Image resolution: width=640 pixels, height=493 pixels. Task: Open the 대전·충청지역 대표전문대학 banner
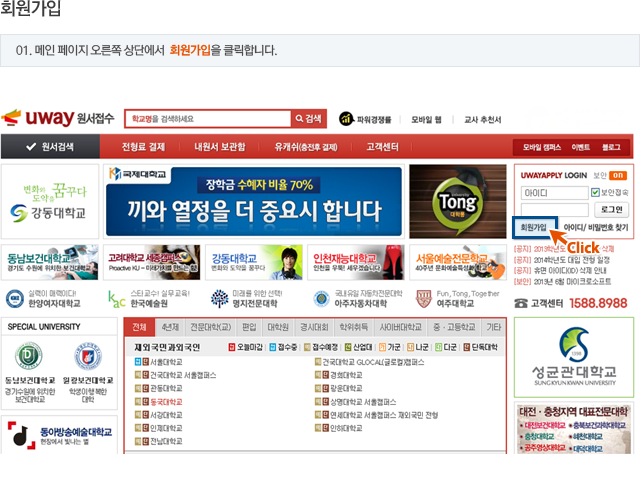pos(573,429)
